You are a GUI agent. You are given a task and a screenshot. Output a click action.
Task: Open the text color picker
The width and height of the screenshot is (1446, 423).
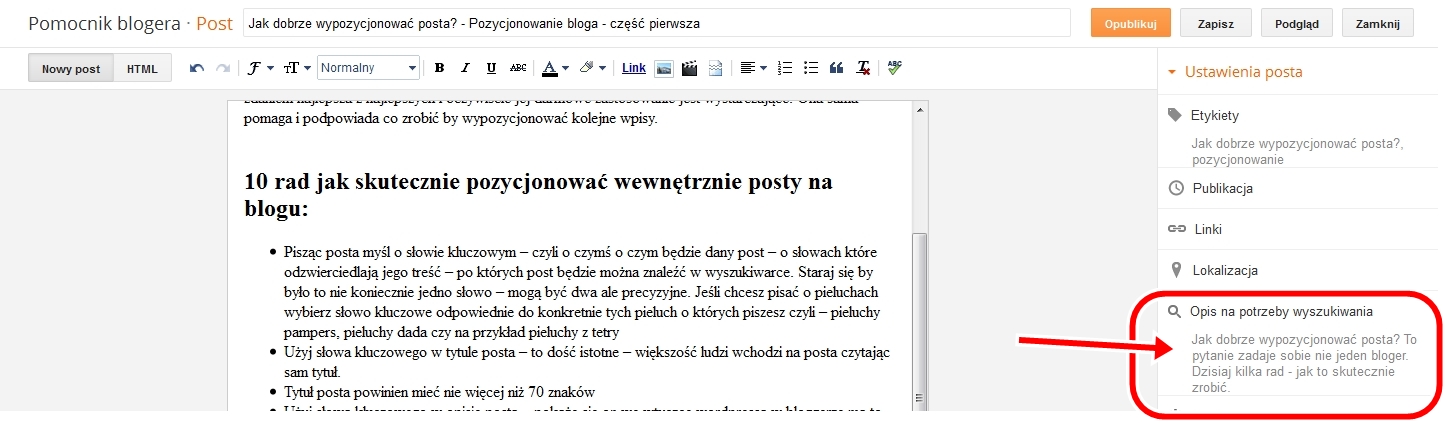click(554, 69)
